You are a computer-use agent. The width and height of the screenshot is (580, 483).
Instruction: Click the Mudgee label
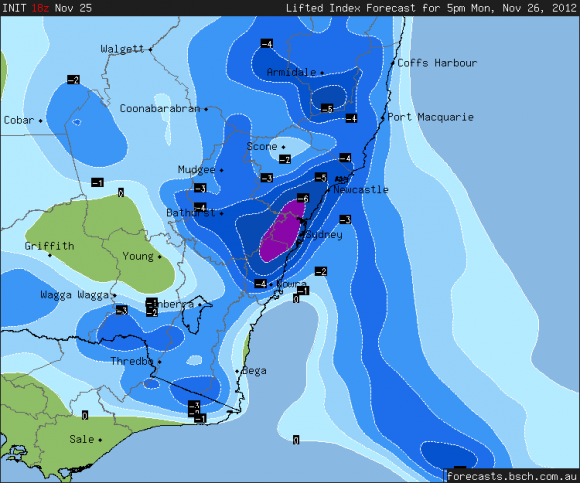[x=196, y=170]
